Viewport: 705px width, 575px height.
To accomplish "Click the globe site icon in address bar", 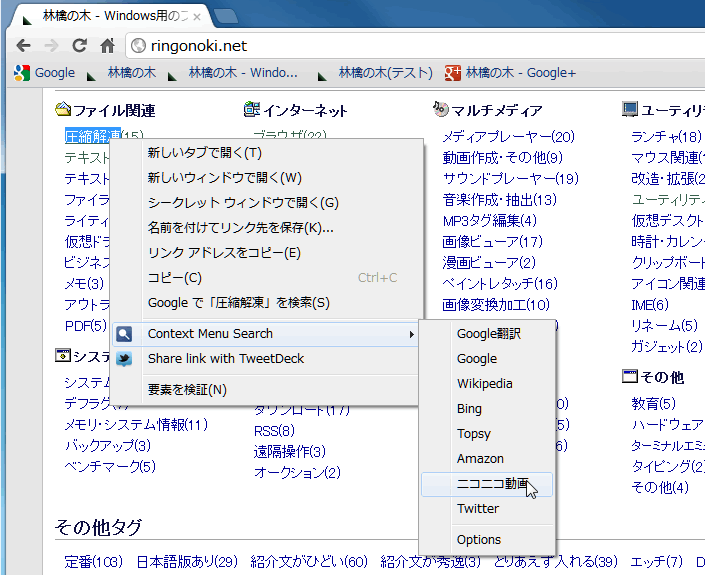I will click(138, 45).
